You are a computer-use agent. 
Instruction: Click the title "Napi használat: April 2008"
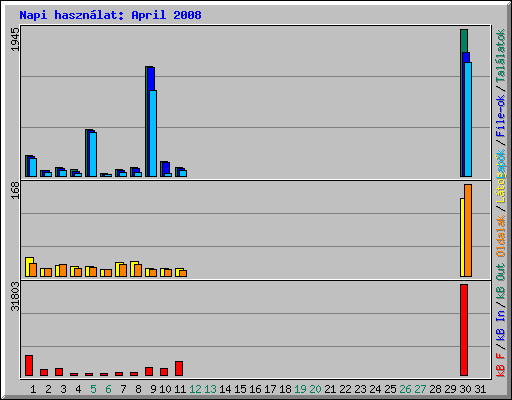coord(110,15)
